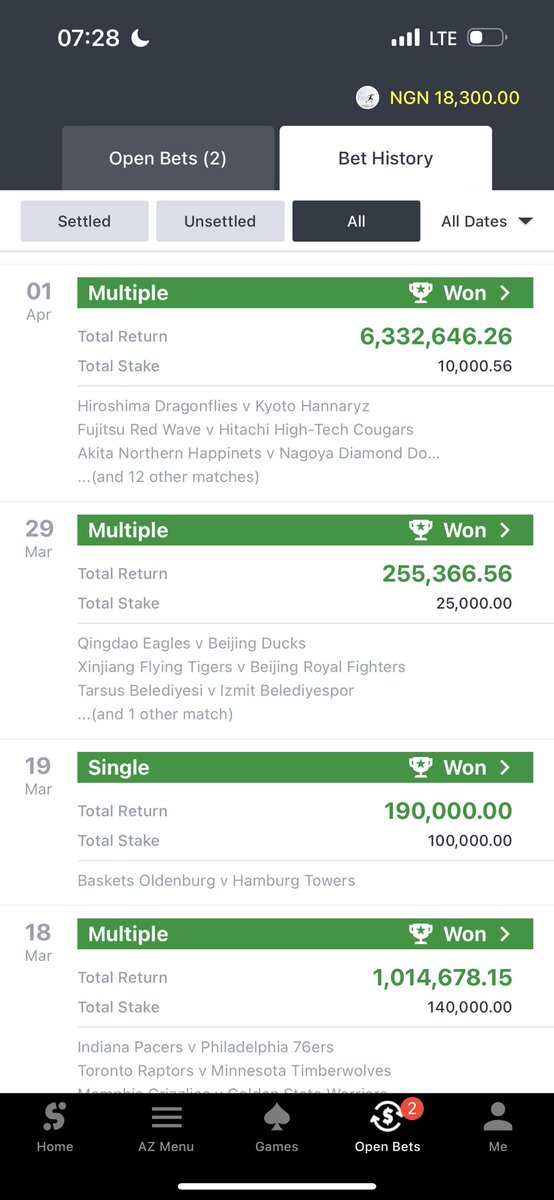
Task: Tap the Home icon in bottom navigation
Action: 54,1117
